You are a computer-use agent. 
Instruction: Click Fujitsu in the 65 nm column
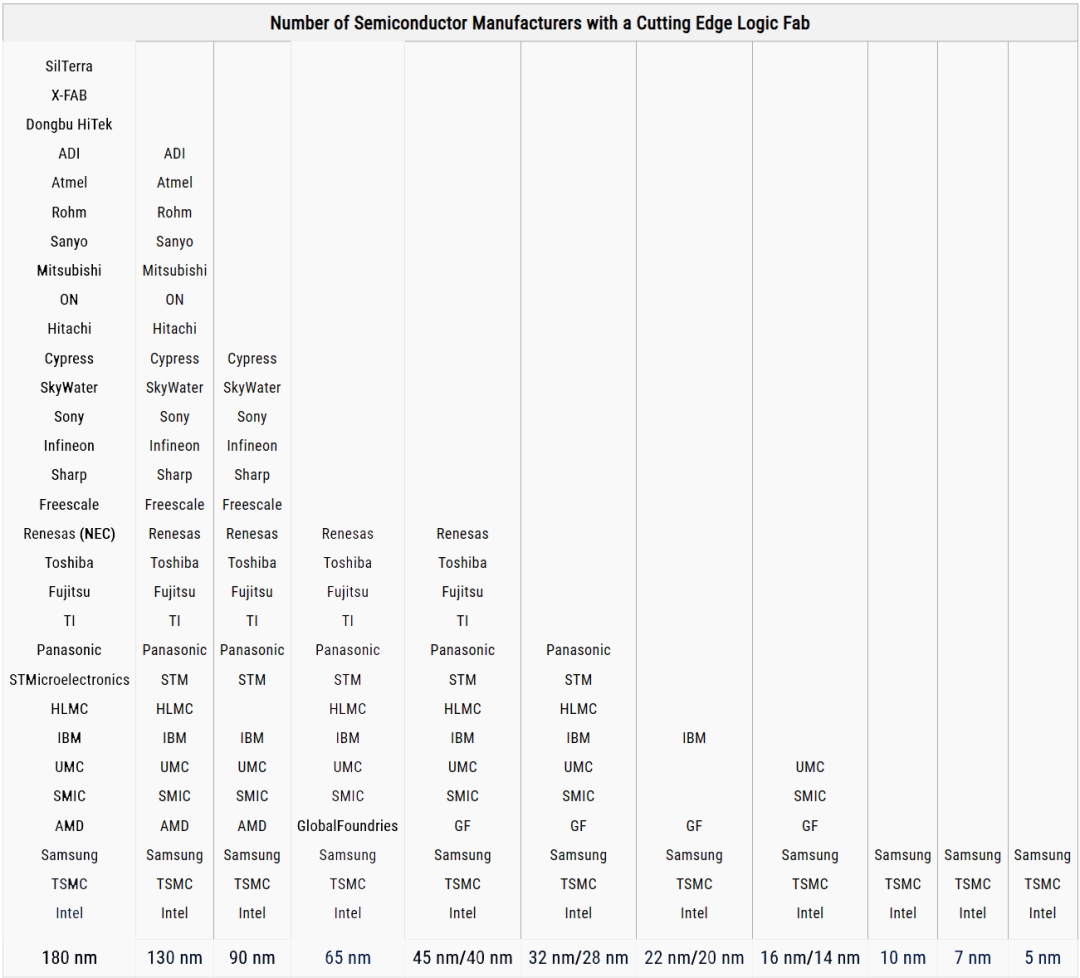point(347,592)
